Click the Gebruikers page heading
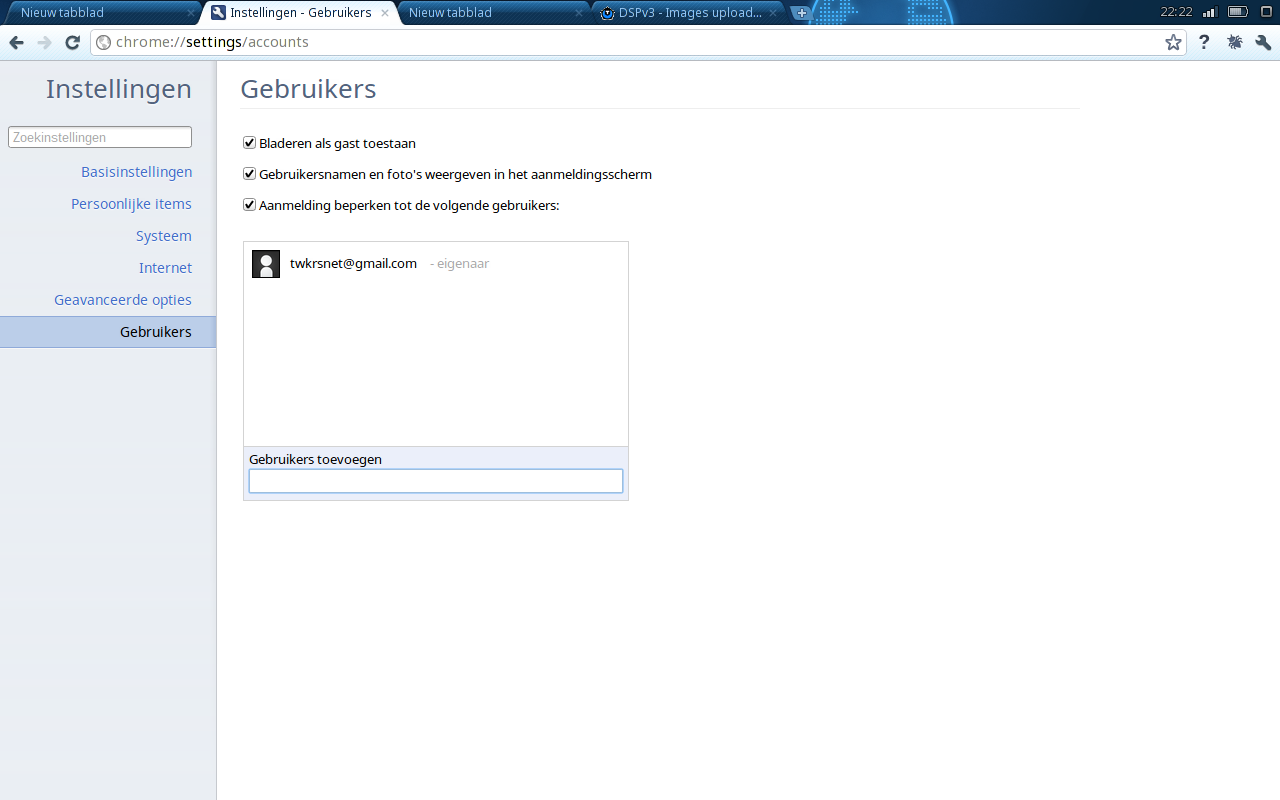This screenshot has width=1280, height=800. (308, 89)
